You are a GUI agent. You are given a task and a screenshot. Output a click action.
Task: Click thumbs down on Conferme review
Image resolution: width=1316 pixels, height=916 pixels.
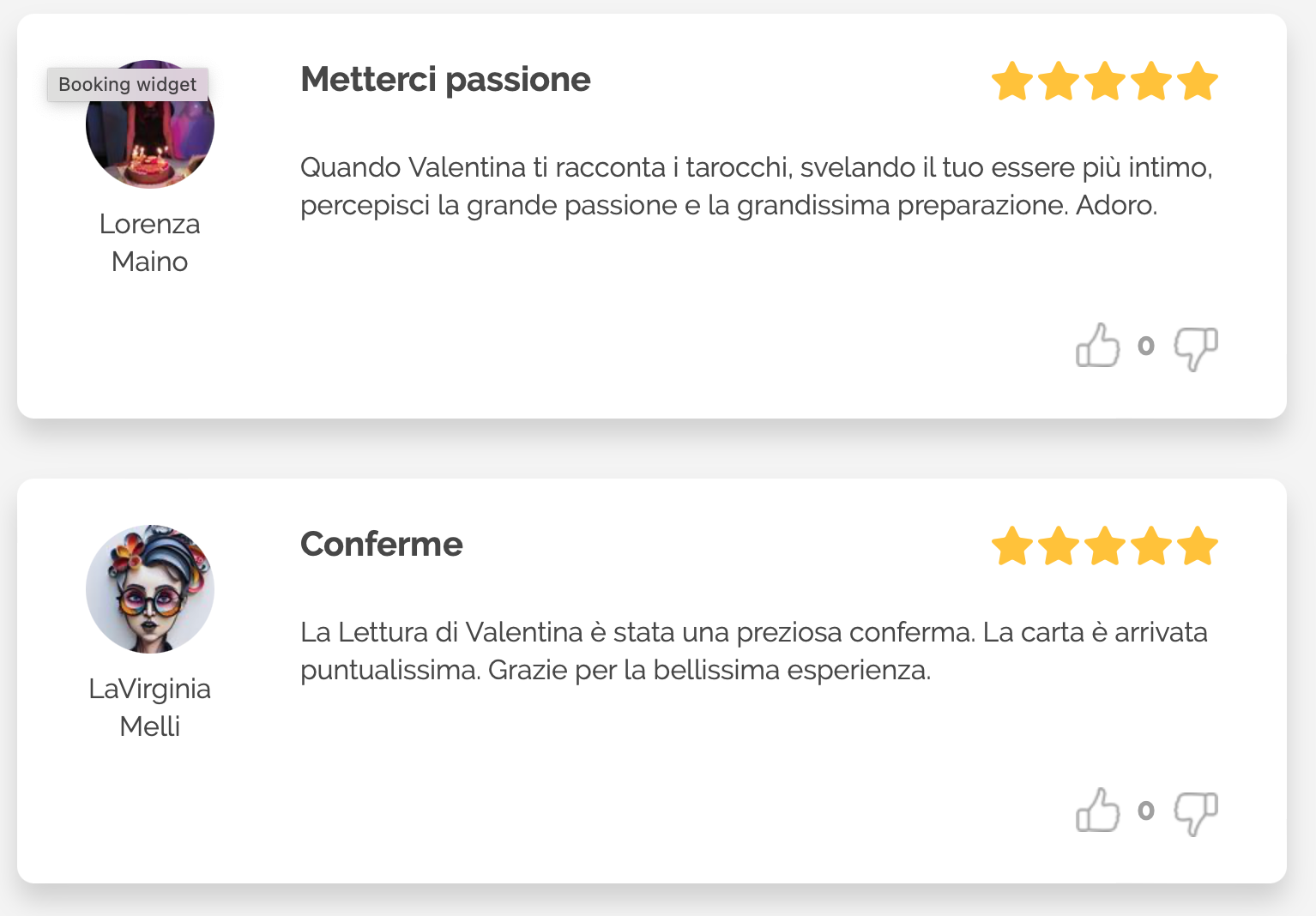(1195, 813)
